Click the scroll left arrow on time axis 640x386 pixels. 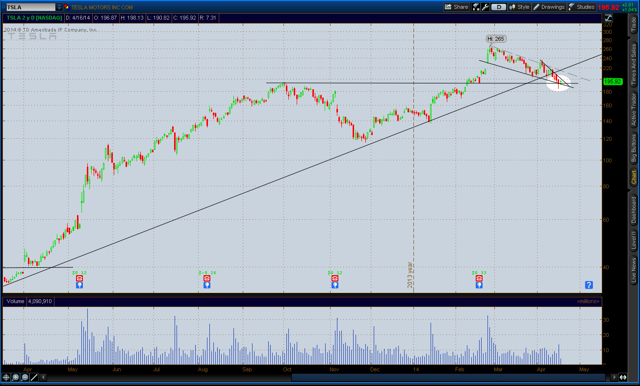click(43, 377)
